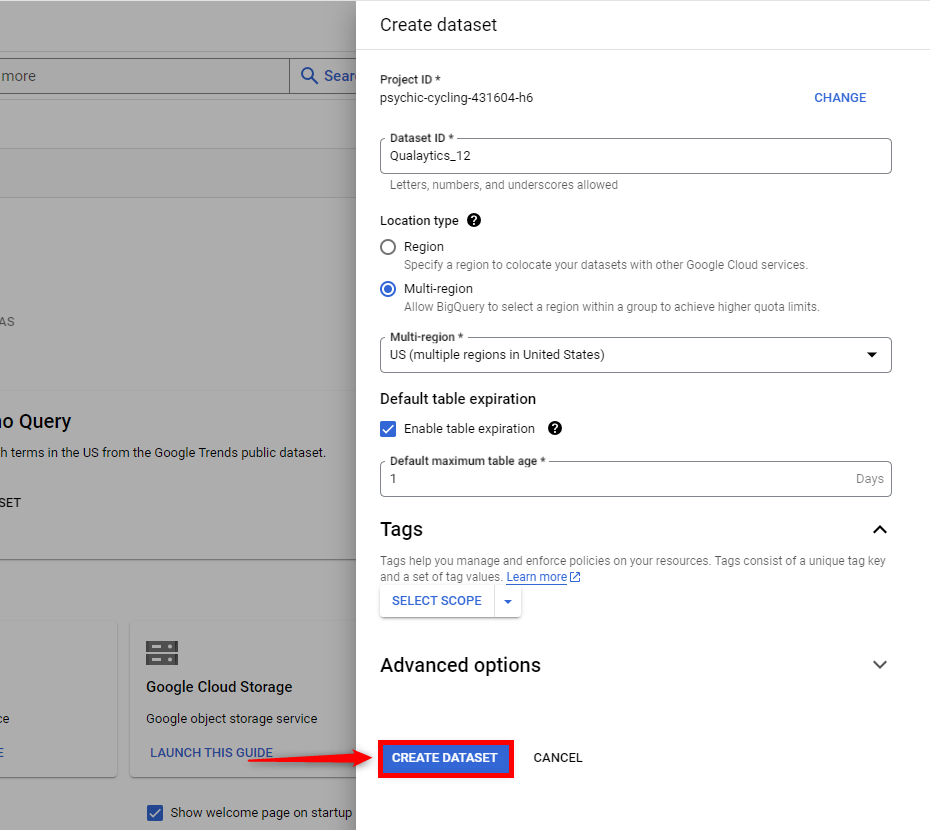Click the search magnifier icon
Screen dimensions: 930x830
pyautogui.click(x=305, y=75)
